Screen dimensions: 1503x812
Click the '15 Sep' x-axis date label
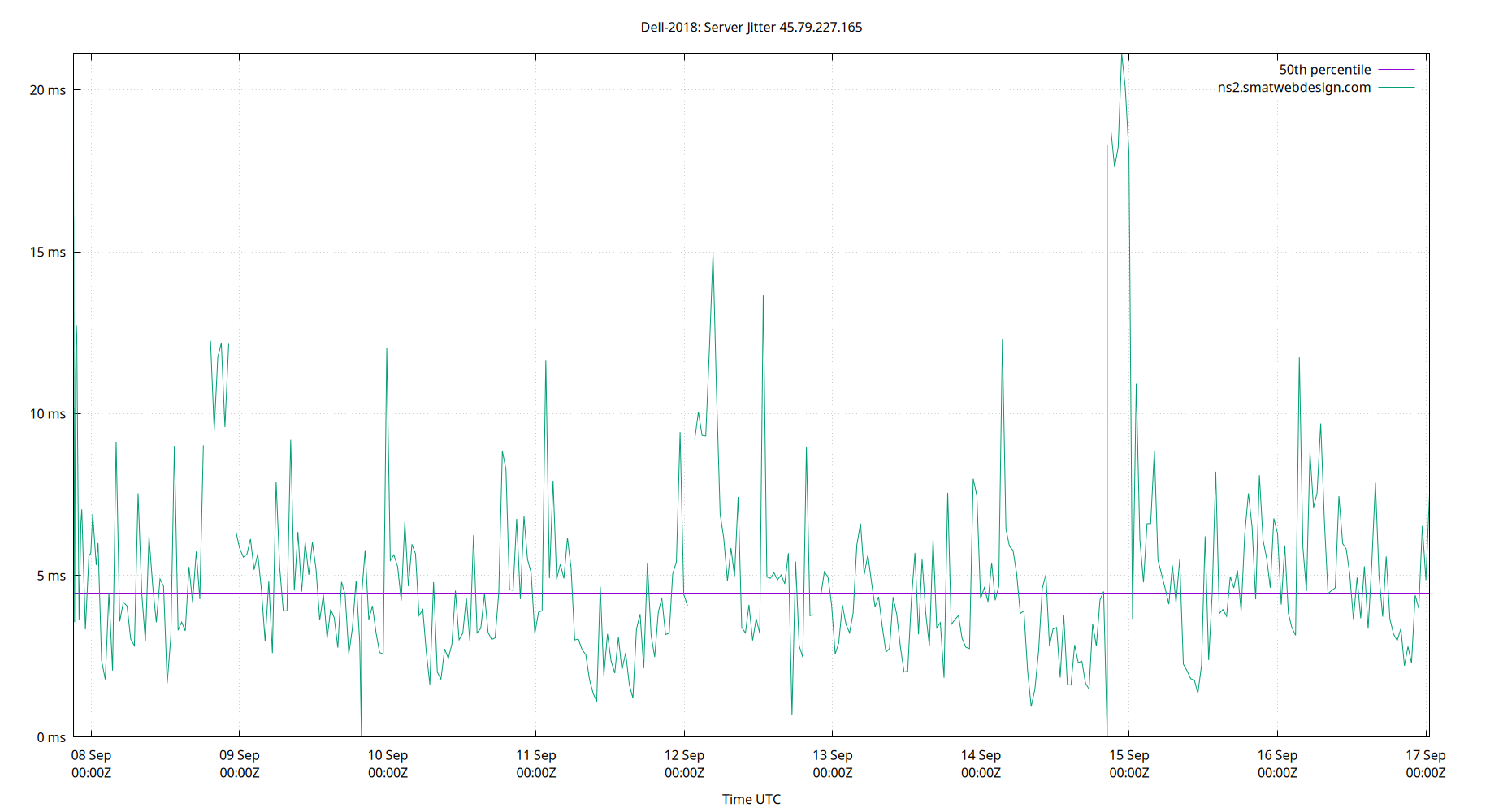tap(1129, 755)
